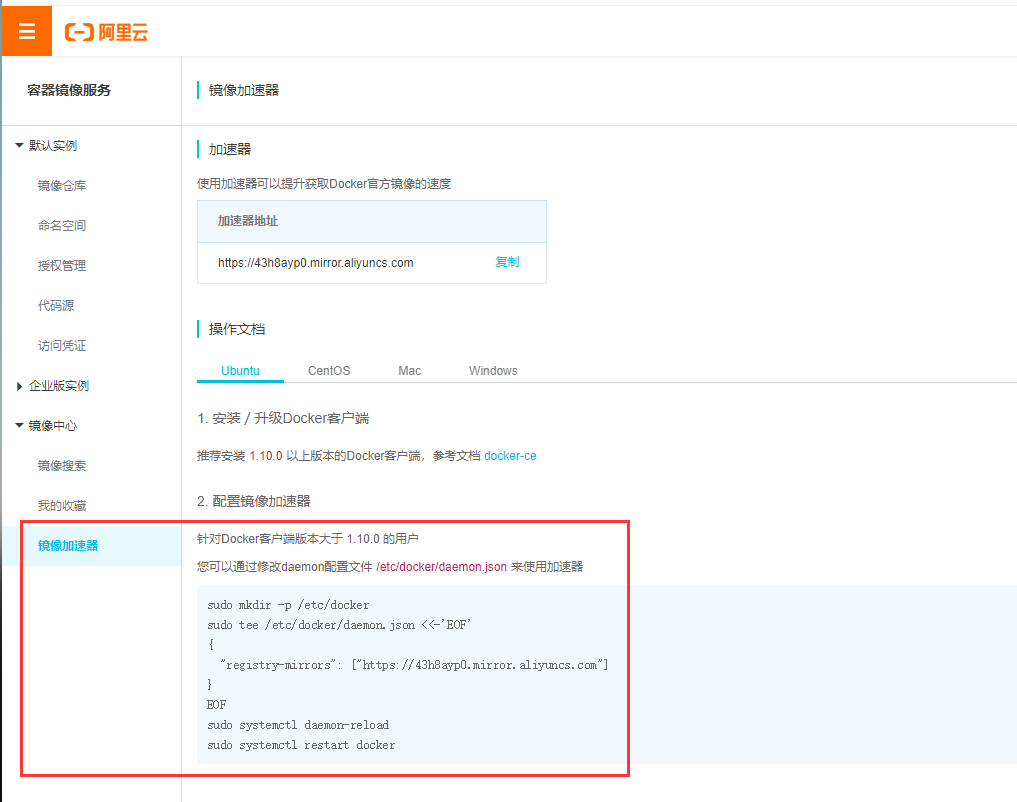Click the /etc/docker/daemon.json path text
This screenshot has width=1017, height=802.
[441, 567]
